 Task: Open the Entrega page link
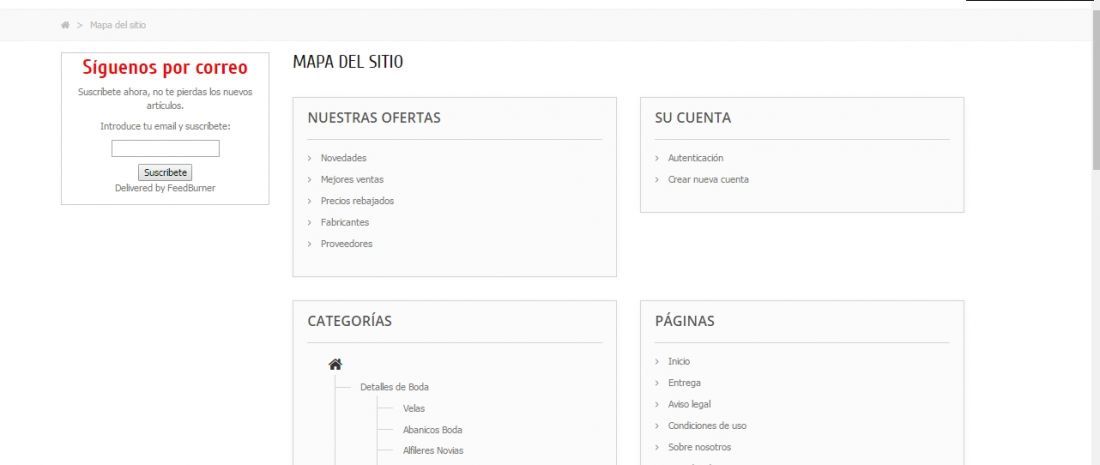[684, 383]
